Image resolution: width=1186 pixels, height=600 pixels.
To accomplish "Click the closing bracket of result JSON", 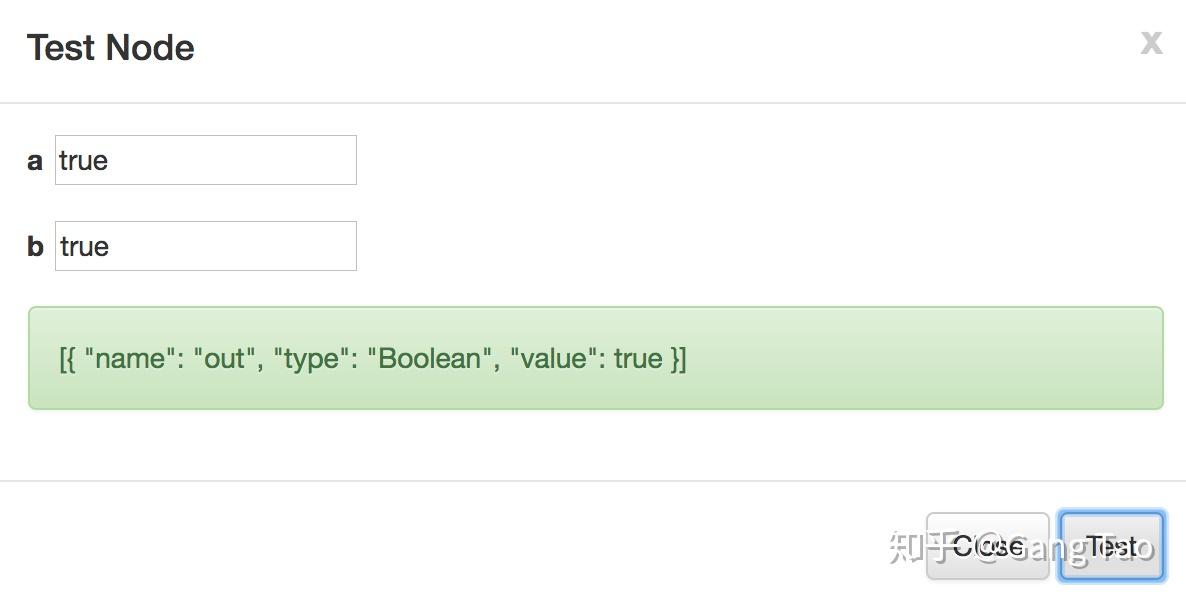I will pyautogui.click(x=682, y=359).
